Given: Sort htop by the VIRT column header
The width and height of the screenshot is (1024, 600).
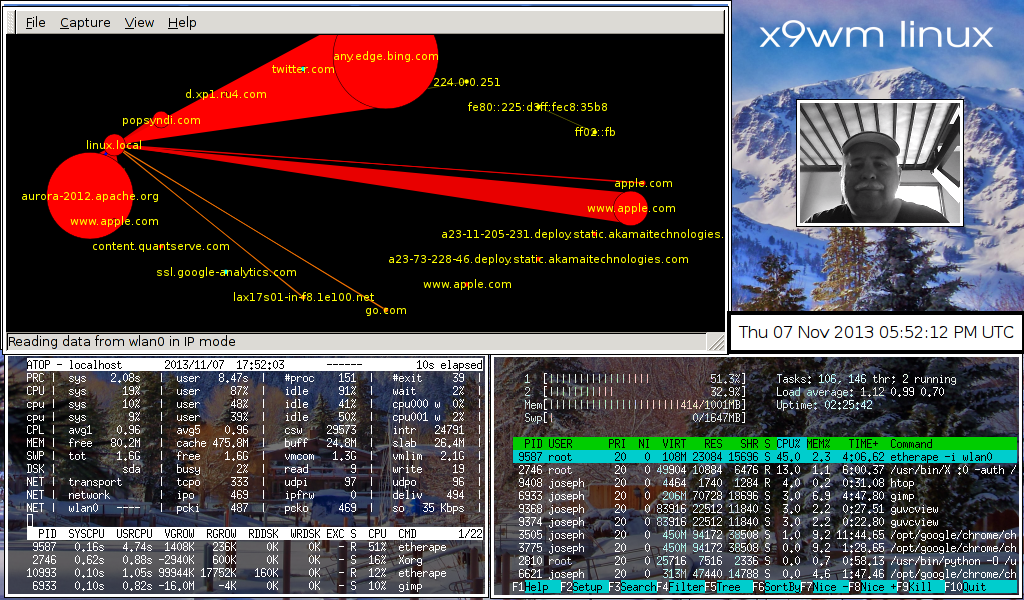Looking at the screenshot, I should [x=674, y=444].
